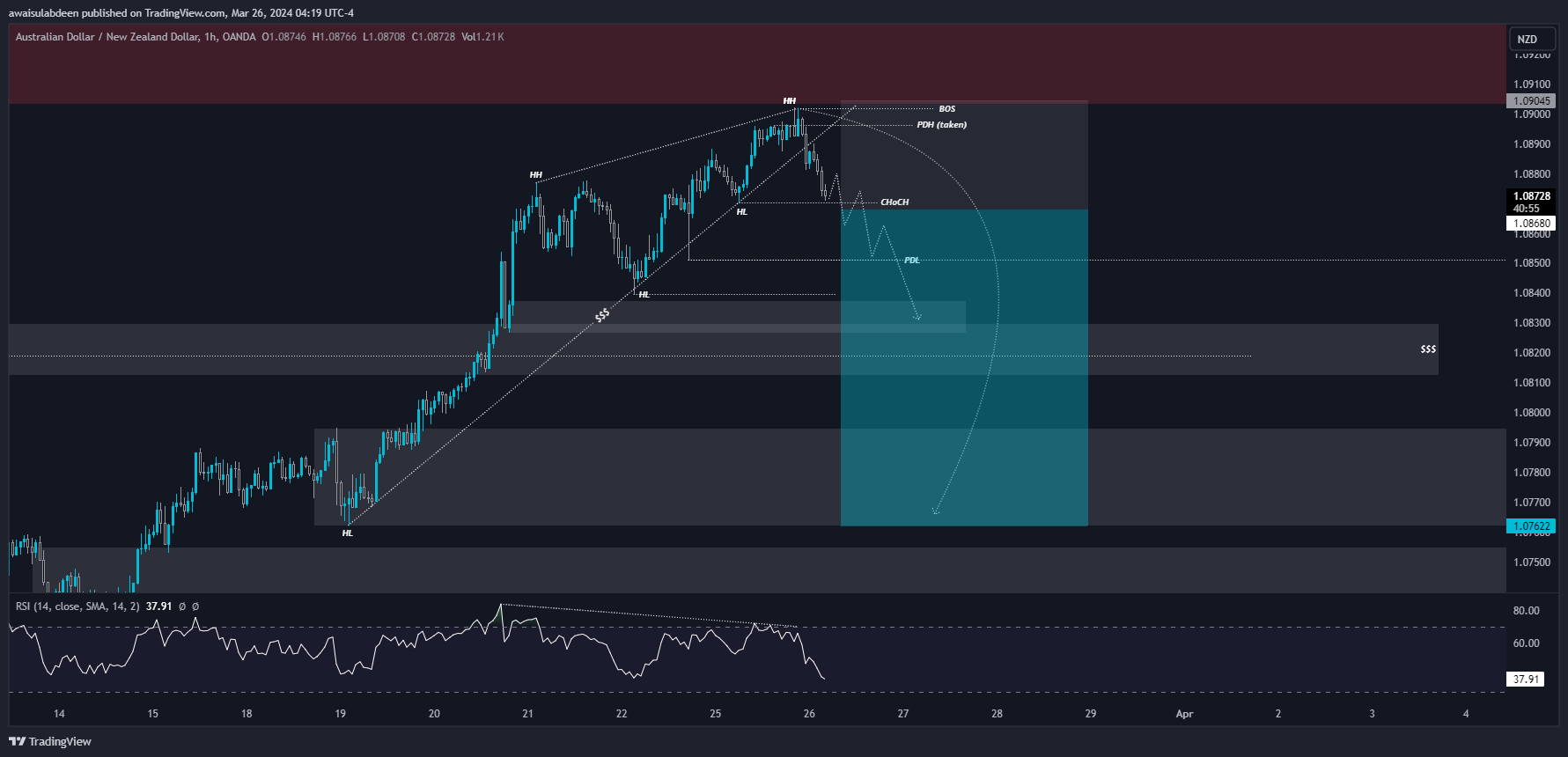This screenshot has width=1568, height=757.
Task: Select the PDL annotation label
Action: (912, 261)
